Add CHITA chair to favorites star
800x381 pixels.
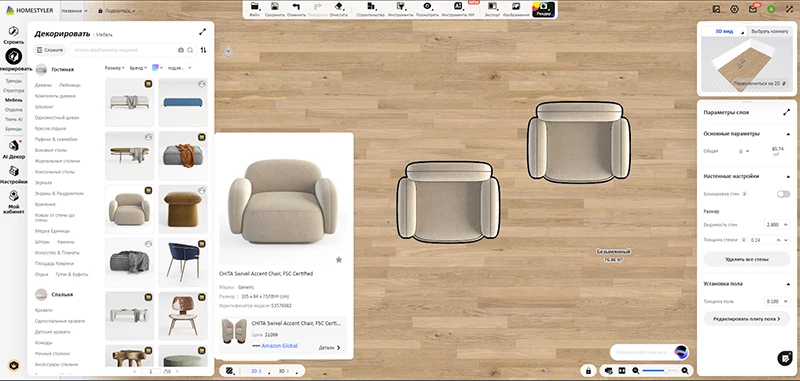(x=339, y=260)
